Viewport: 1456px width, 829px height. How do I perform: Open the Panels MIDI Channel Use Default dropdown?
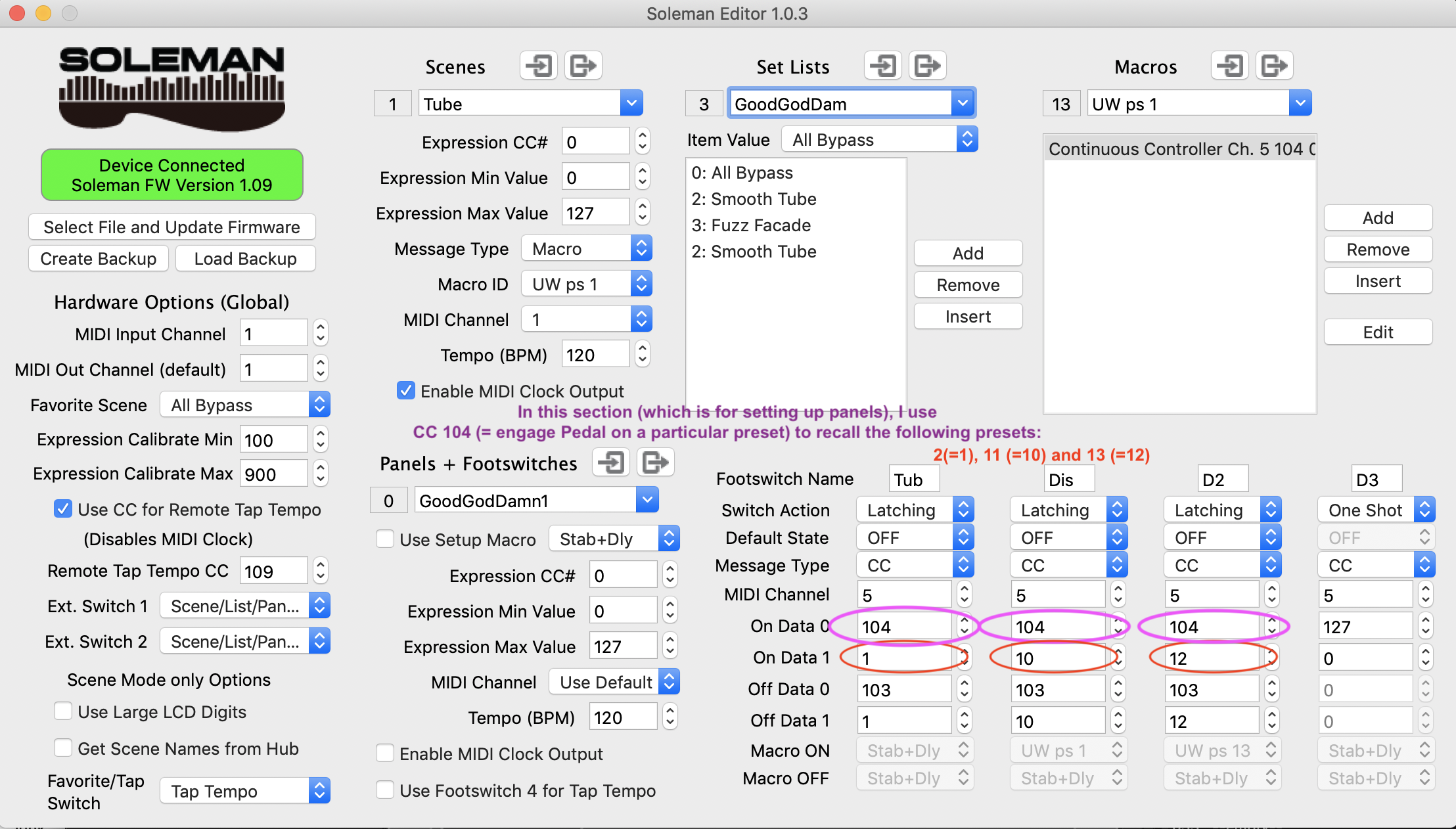[x=614, y=682]
